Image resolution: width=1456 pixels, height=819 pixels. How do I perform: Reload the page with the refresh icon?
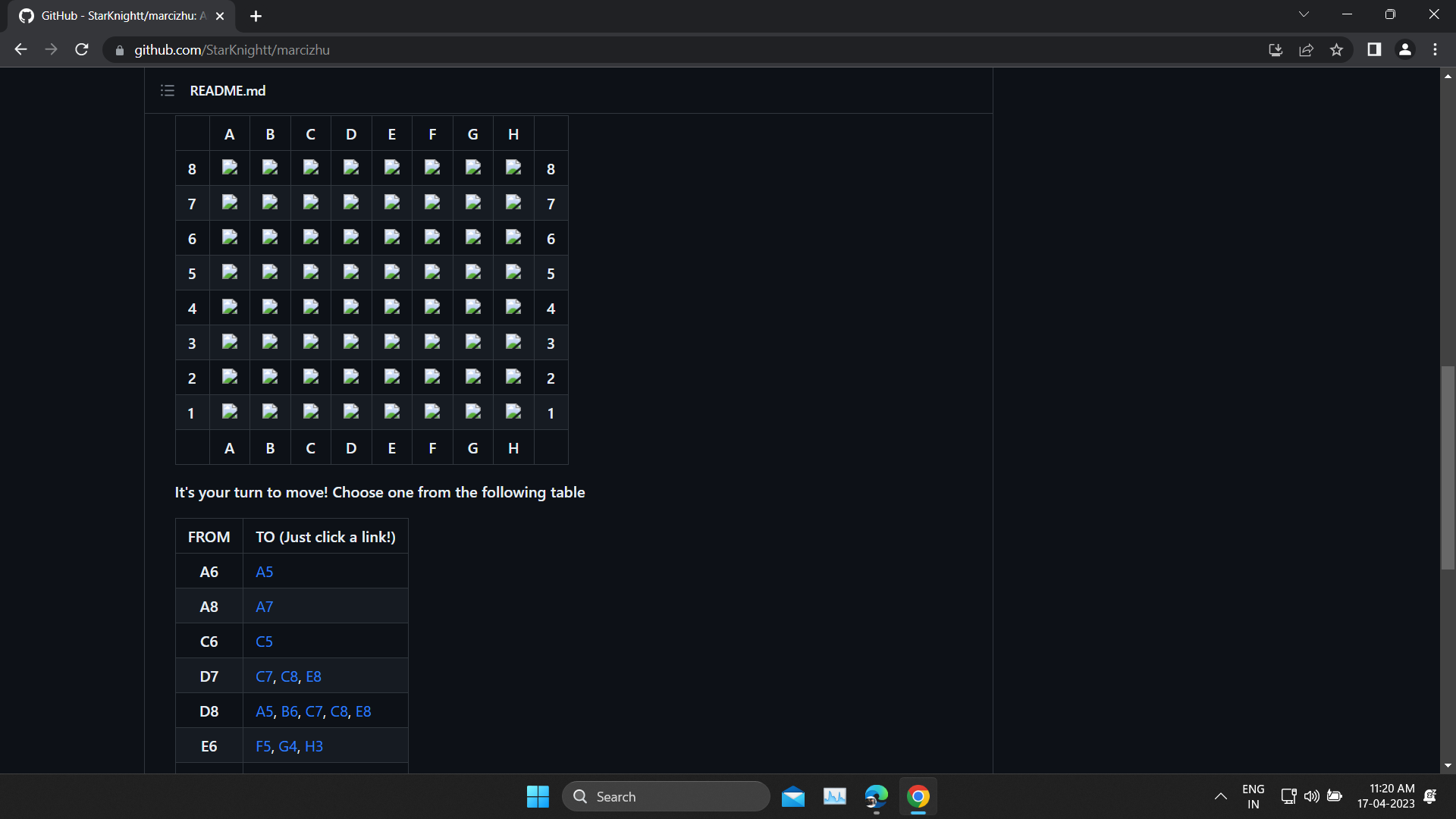tap(81, 49)
